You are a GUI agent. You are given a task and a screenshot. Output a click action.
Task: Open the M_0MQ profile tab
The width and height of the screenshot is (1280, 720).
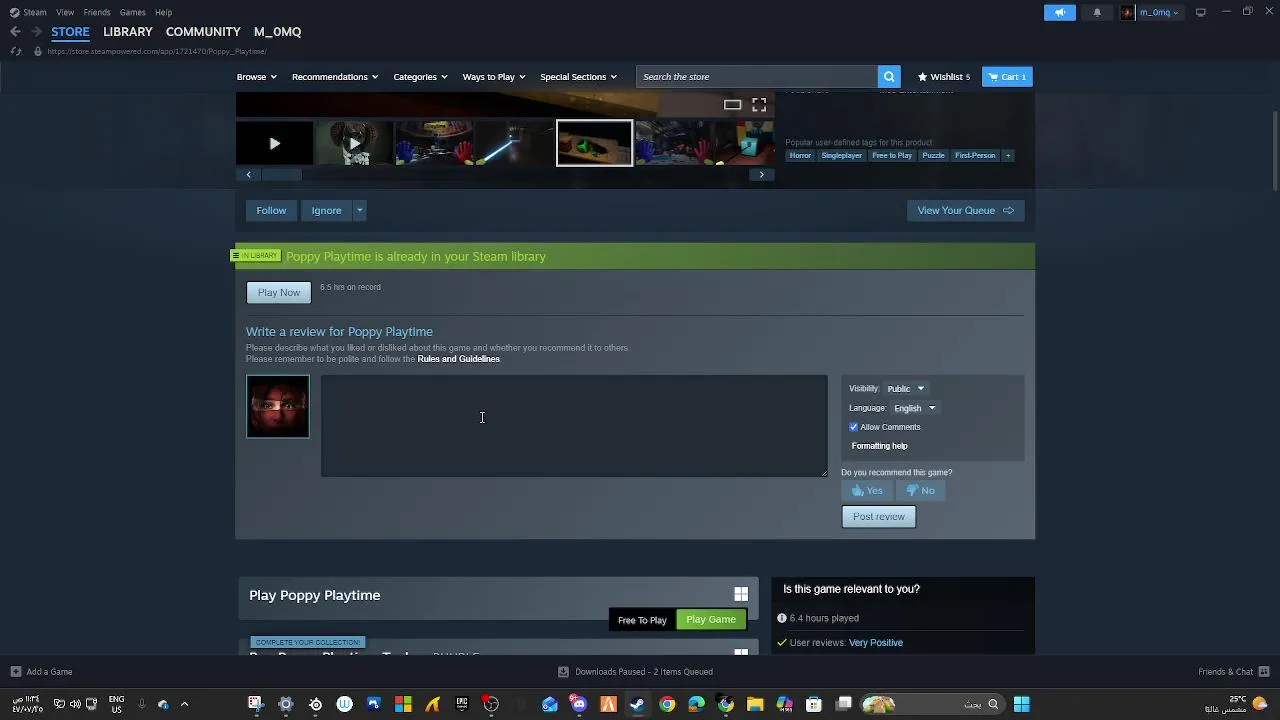pyautogui.click(x=277, y=32)
